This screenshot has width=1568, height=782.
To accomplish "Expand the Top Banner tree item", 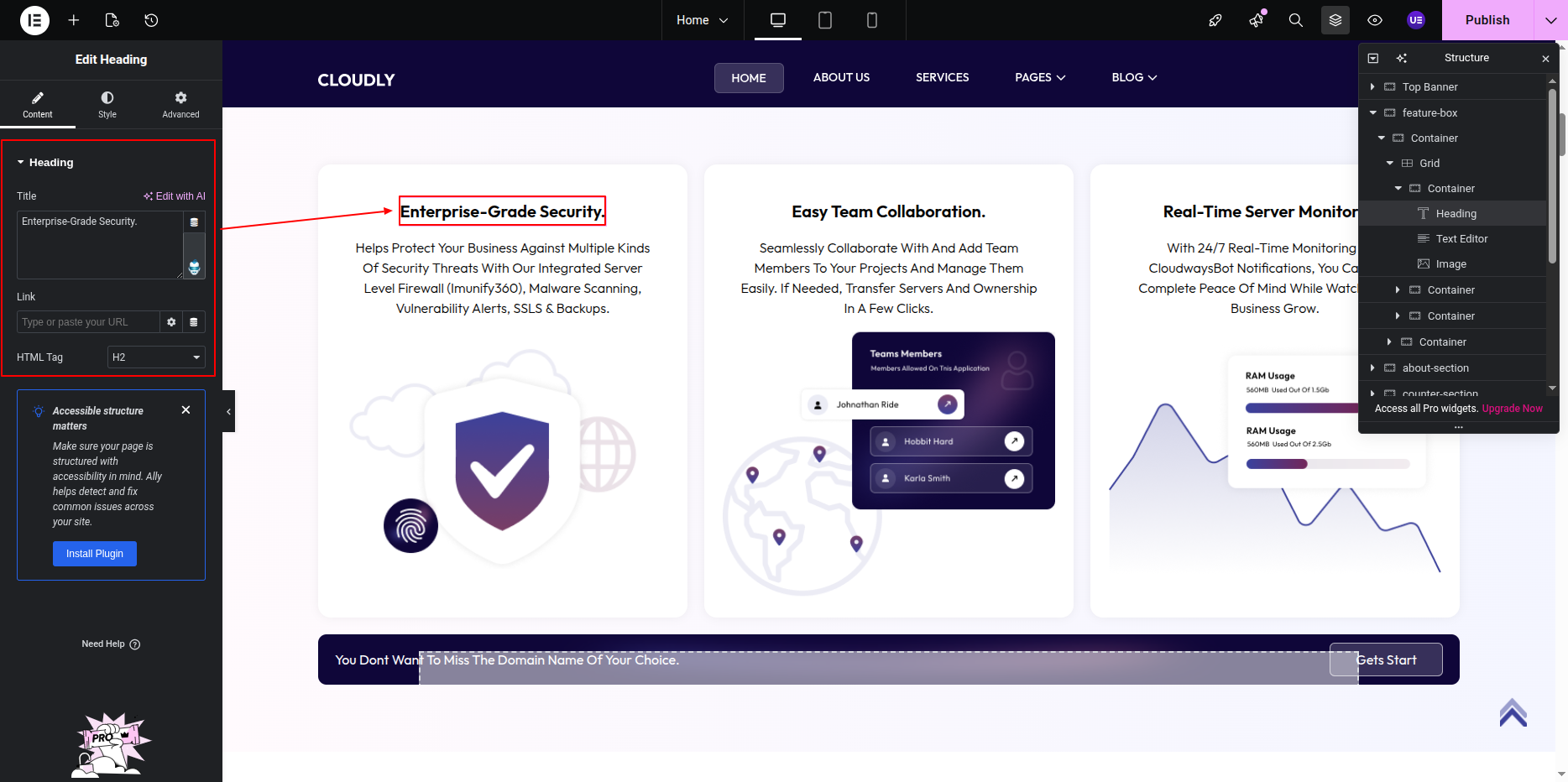I will 1372,87.
